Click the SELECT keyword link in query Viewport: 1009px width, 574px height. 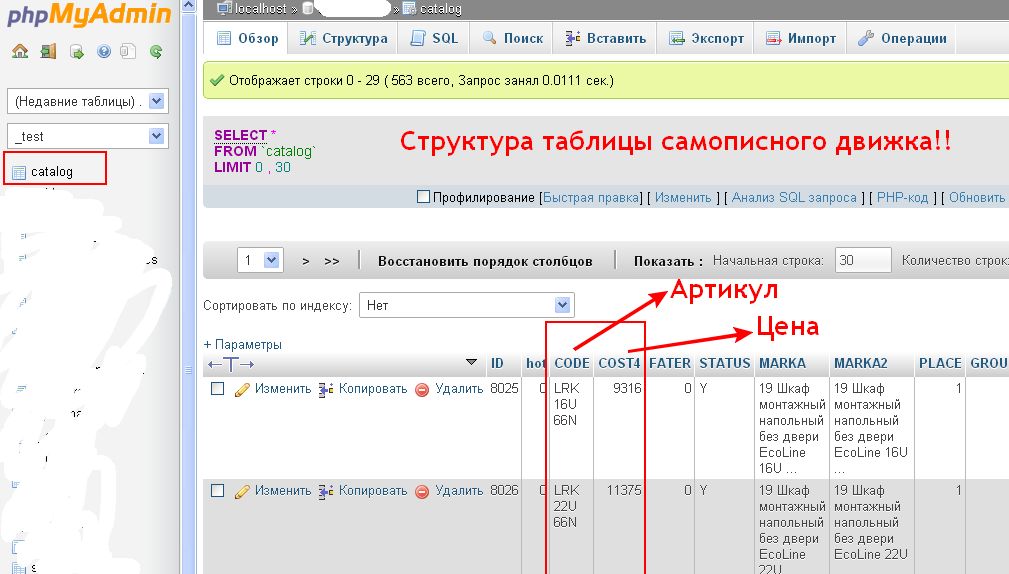tap(240, 135)
